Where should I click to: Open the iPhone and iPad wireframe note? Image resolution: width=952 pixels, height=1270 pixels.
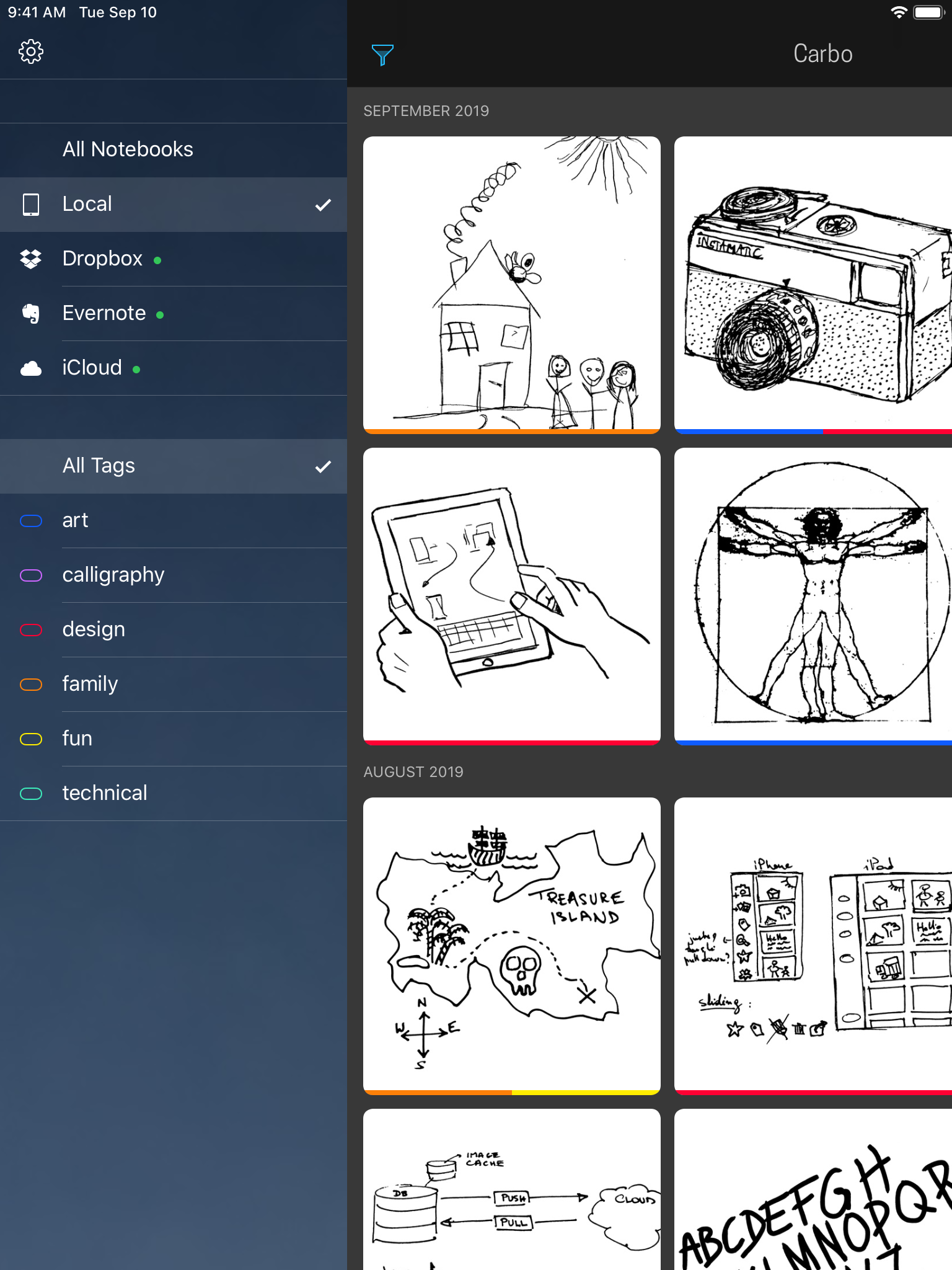pyautogui.click(x=813, y=946)
